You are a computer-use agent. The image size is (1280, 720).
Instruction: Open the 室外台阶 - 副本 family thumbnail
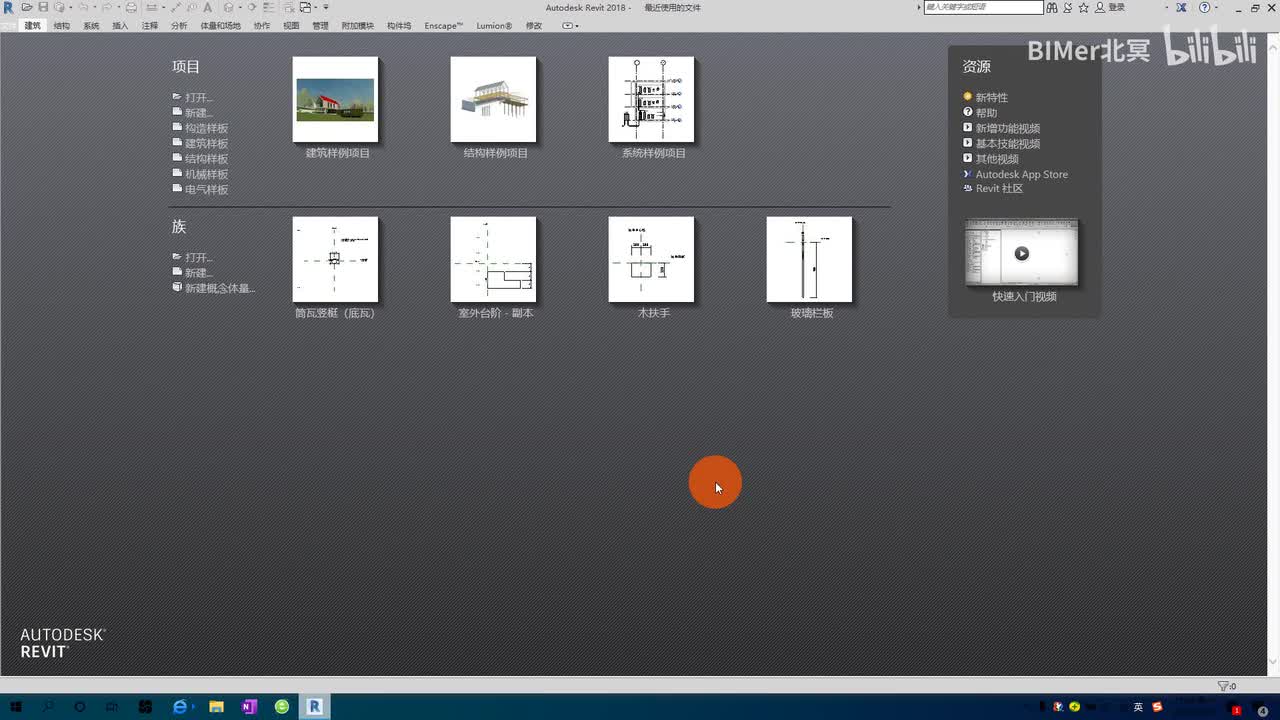pyautogui.click(x=494, y=260)
